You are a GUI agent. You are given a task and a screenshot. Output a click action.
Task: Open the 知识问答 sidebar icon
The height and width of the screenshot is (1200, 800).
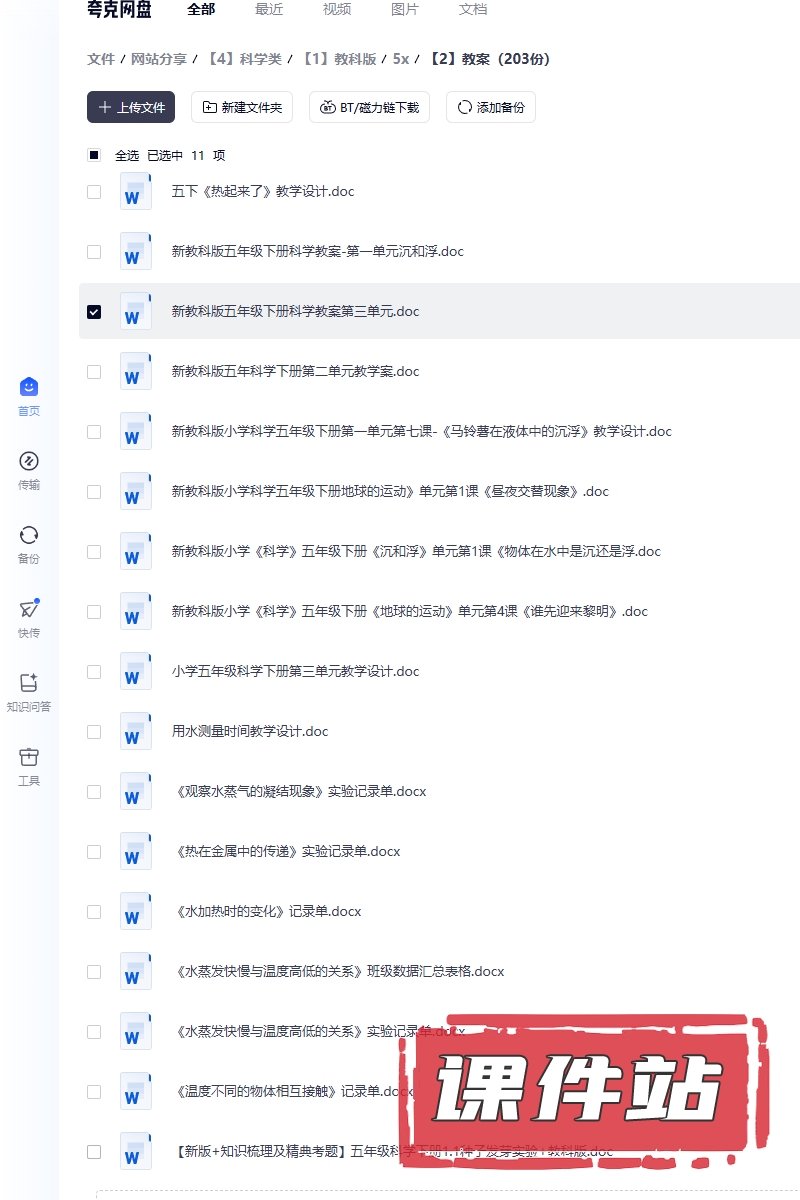(29, 684)
